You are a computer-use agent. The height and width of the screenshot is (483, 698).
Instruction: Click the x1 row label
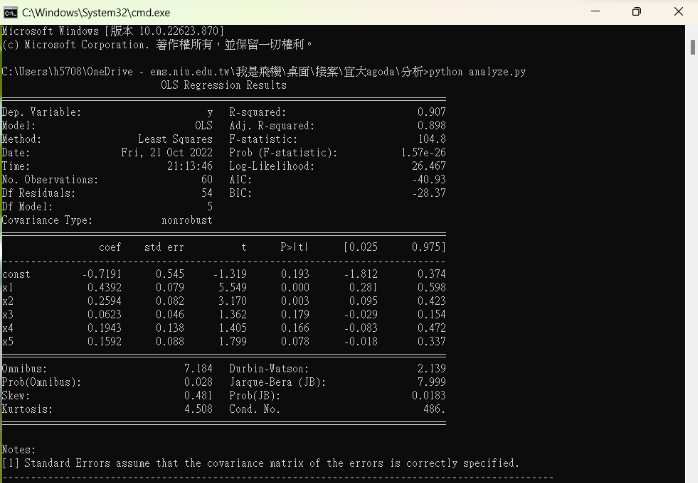(8, 287)
